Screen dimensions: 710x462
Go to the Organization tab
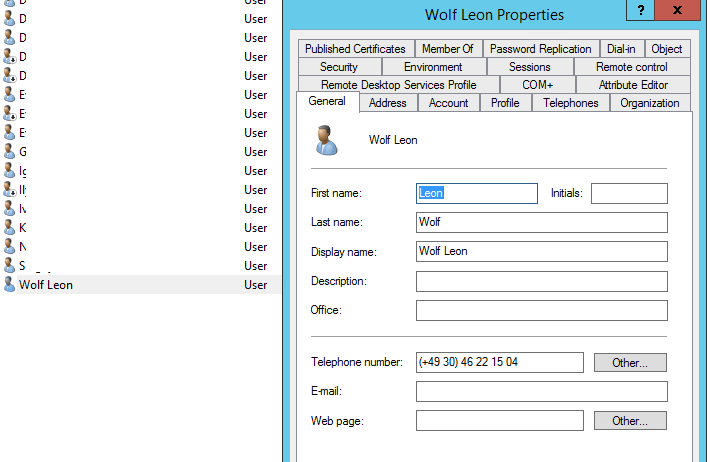click(649, 103)
